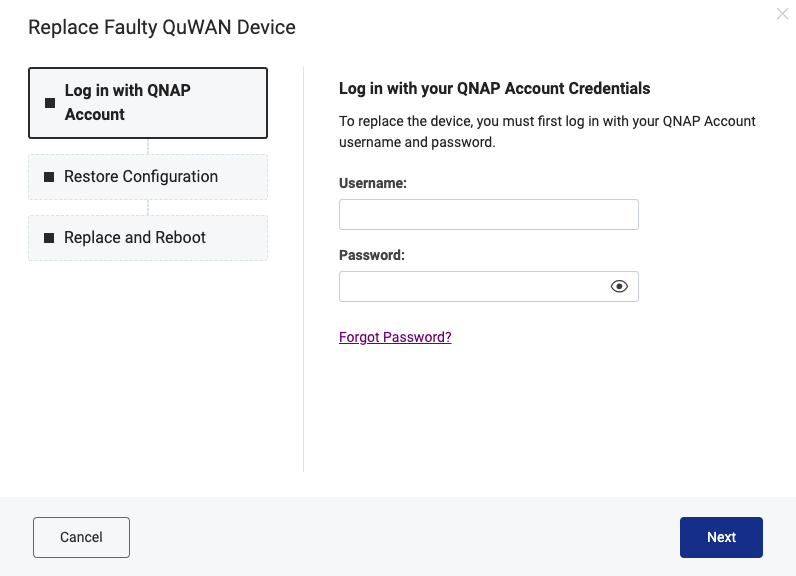The width and height of the screenshot is (796, 576).
Task: Click the Username: label
Action: click(373, 183)
